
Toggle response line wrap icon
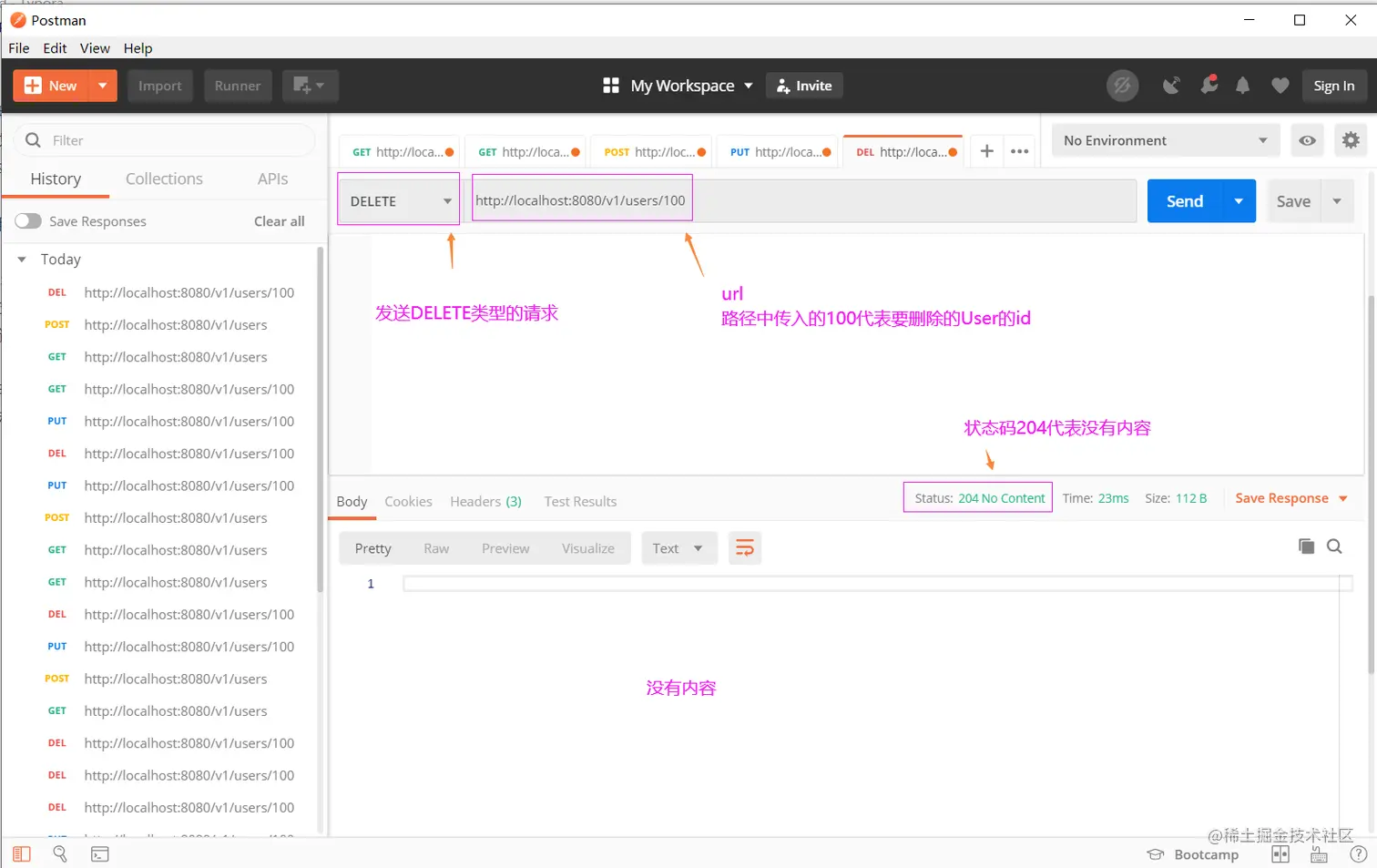pos(744,548)
